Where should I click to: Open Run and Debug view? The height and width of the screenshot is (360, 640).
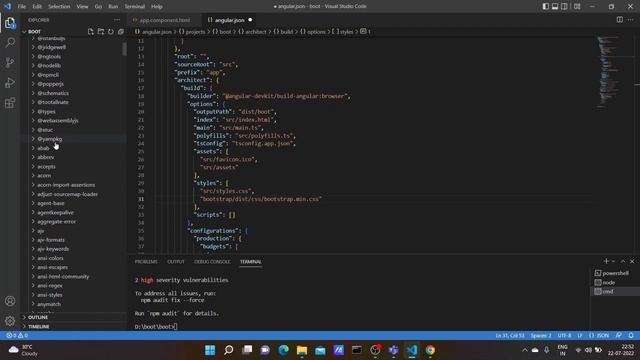pyautogui.click(x=10, y=83)
